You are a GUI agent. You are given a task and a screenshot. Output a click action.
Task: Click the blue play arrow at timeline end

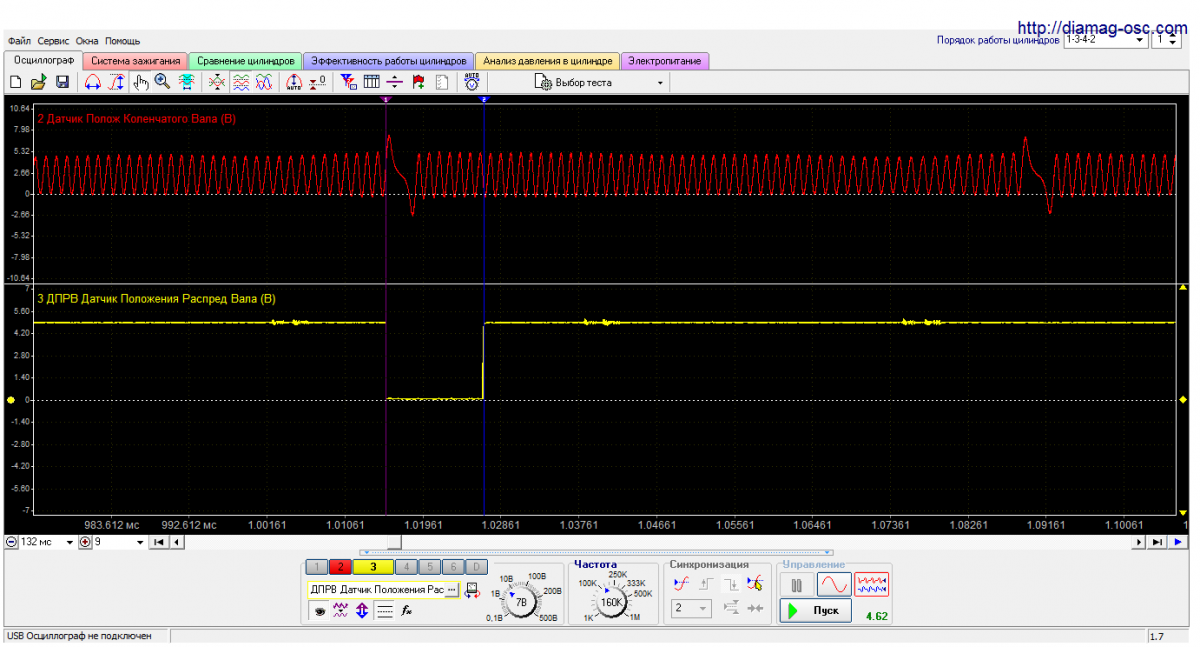click(x=1178, y=542)
